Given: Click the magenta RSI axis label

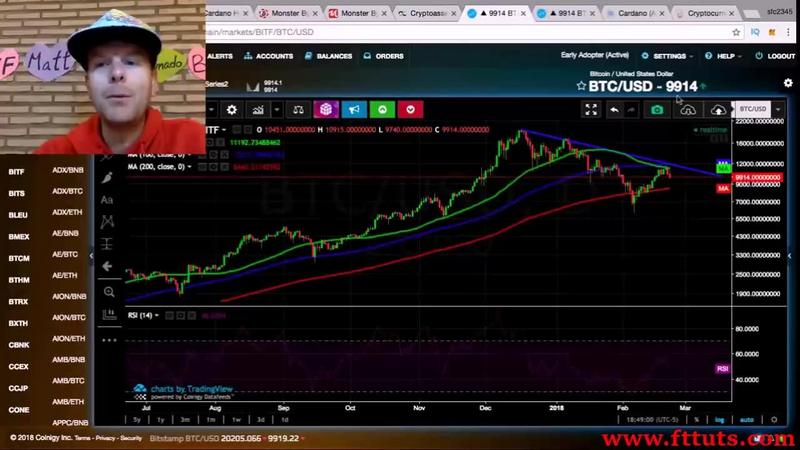Looking at the screenshot, I should 722,368.
